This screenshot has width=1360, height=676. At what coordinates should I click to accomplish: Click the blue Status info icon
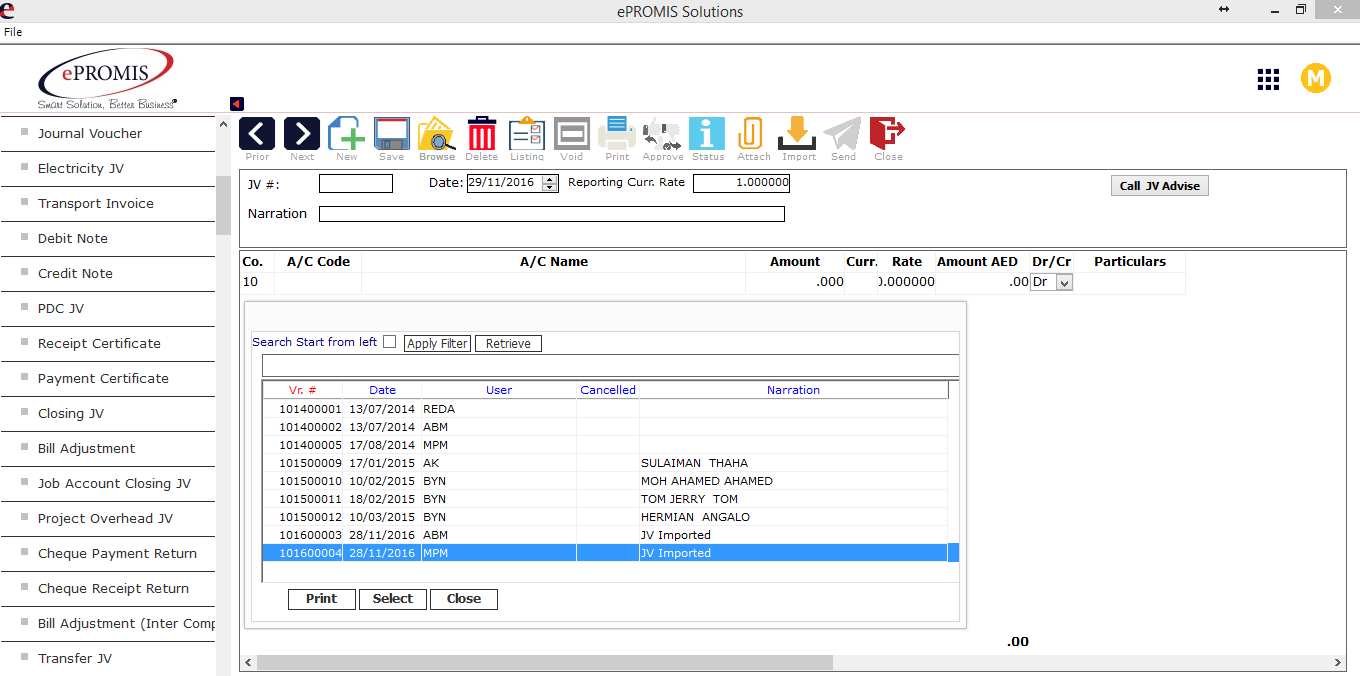707,134
